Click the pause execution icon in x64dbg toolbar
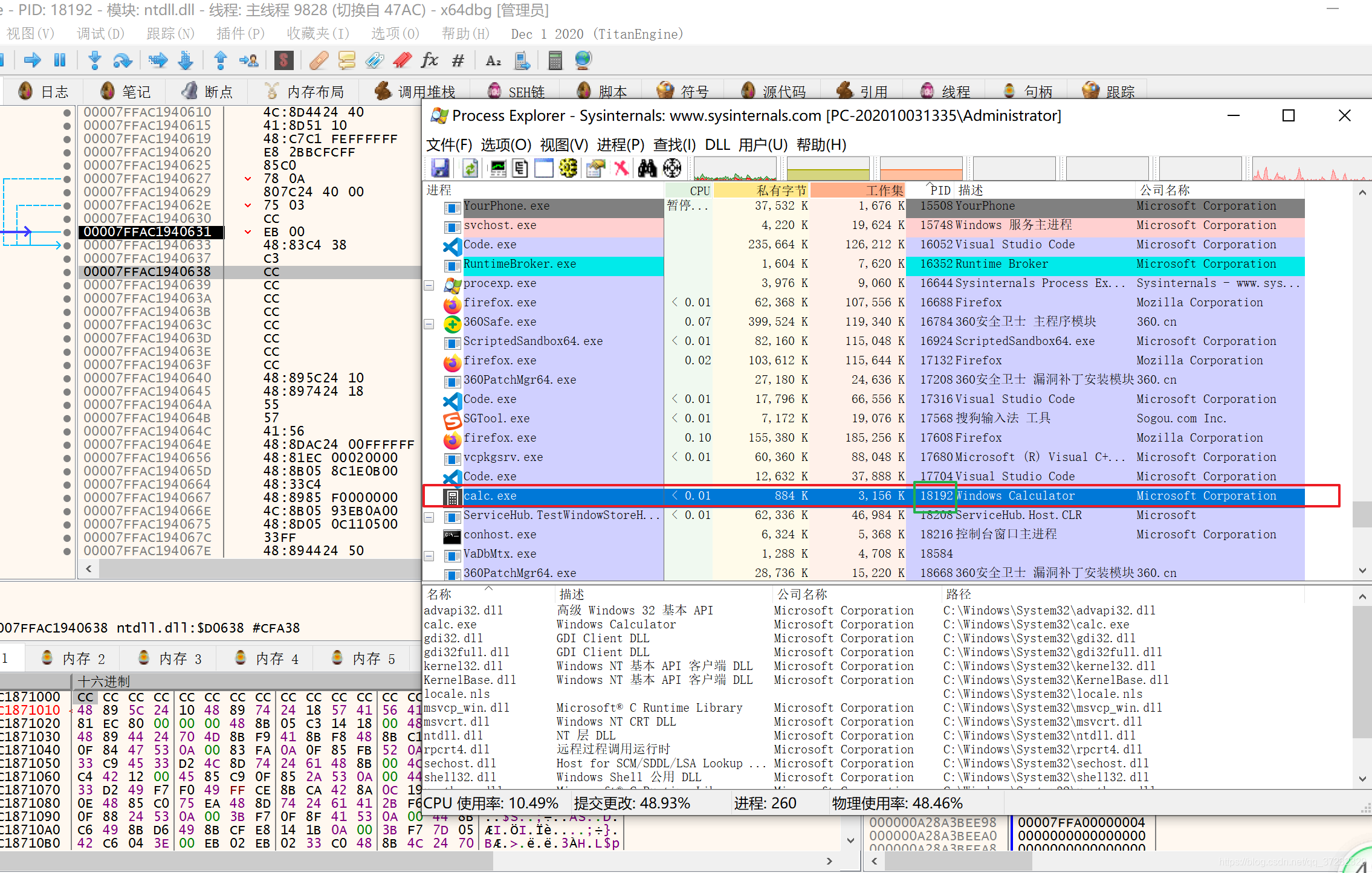 (x=60, y=60)
